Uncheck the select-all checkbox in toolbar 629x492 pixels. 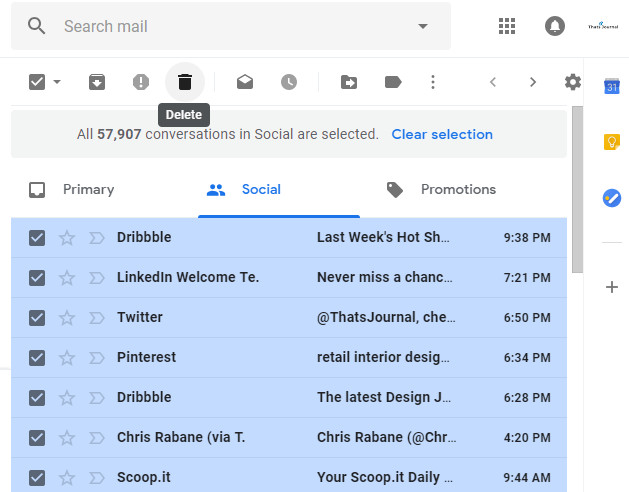(x=37, y=82)
